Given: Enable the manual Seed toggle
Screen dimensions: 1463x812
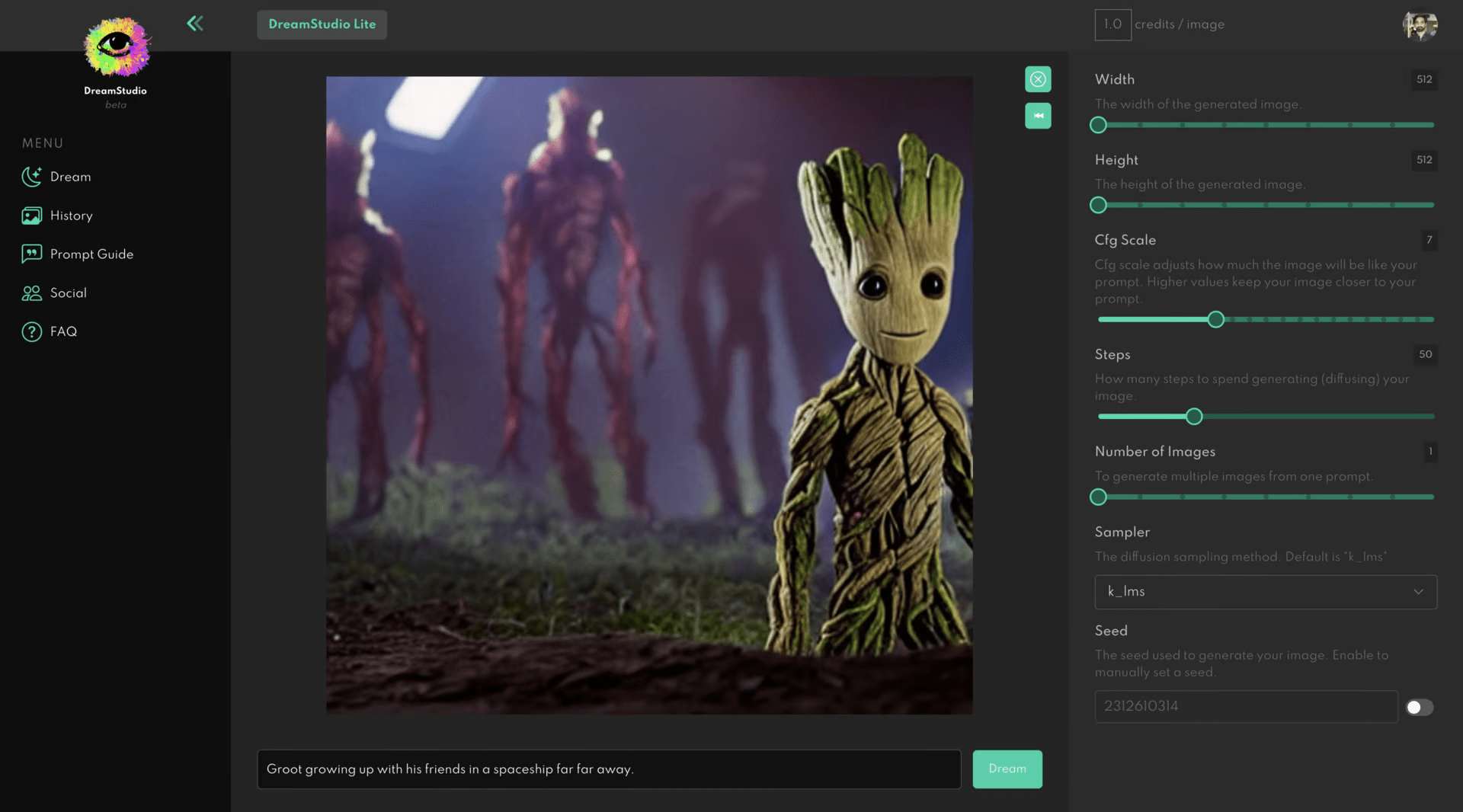Looking at the screenshot, I should point(1419,708).
